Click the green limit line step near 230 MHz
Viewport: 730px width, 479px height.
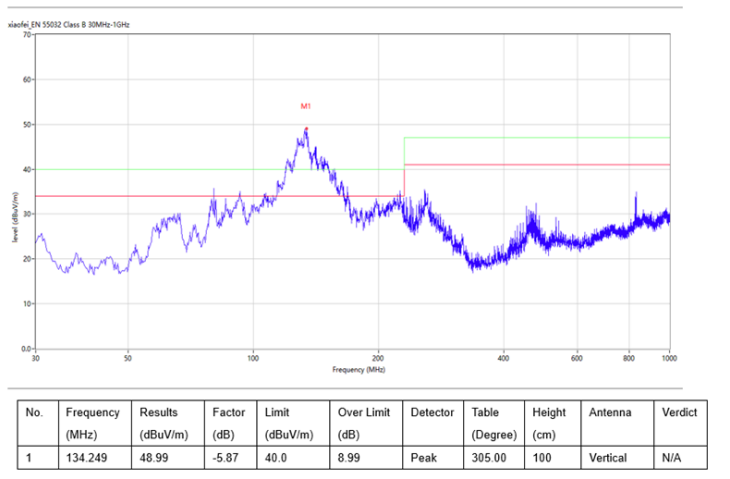coord(404,152)
